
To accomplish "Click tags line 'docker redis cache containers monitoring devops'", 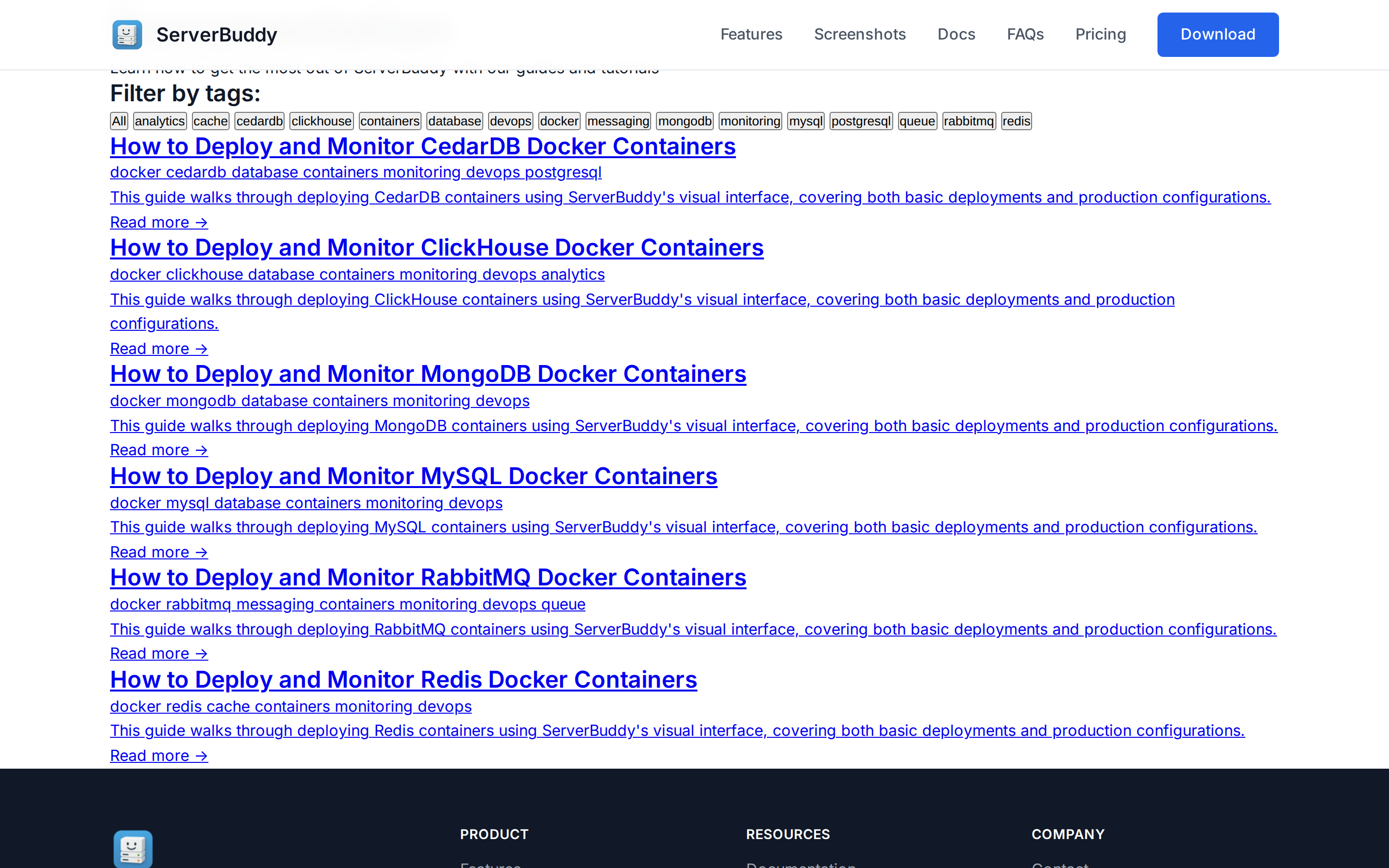I will [x=291, y=706].
